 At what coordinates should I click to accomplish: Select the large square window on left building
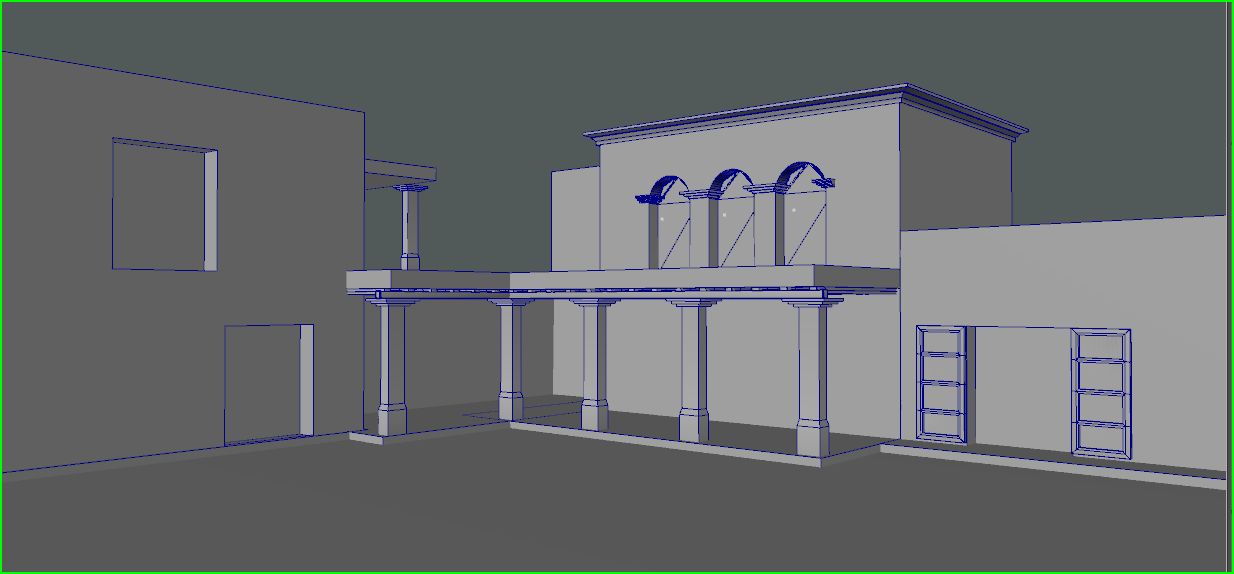(x=160, y=205)
